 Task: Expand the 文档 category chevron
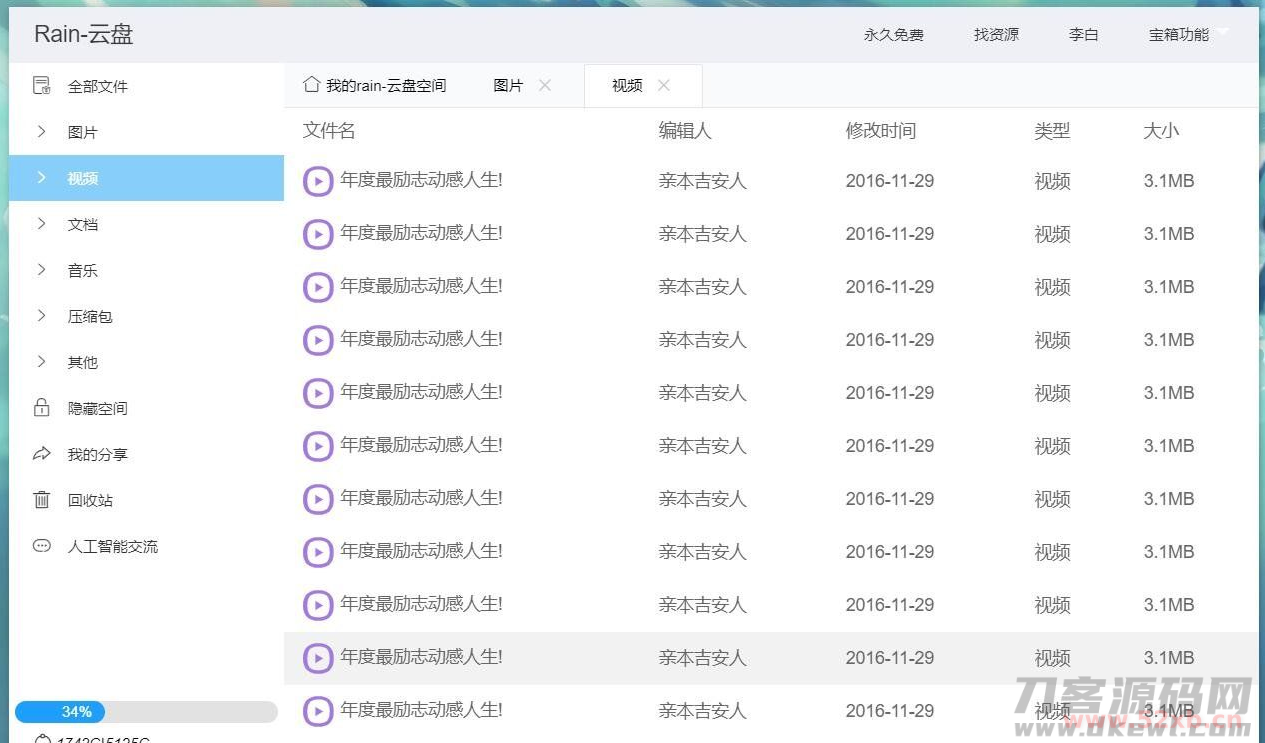[41, 224]
